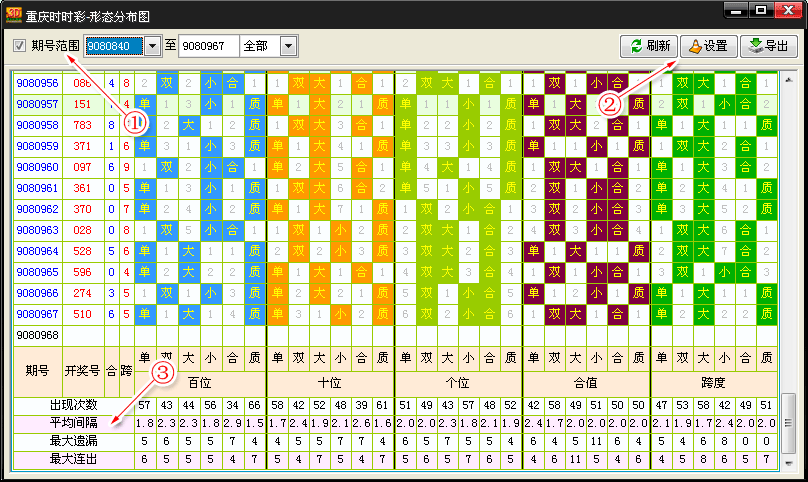Click the app logo in title bar
The image size is (808, 482).
[13, 11]
